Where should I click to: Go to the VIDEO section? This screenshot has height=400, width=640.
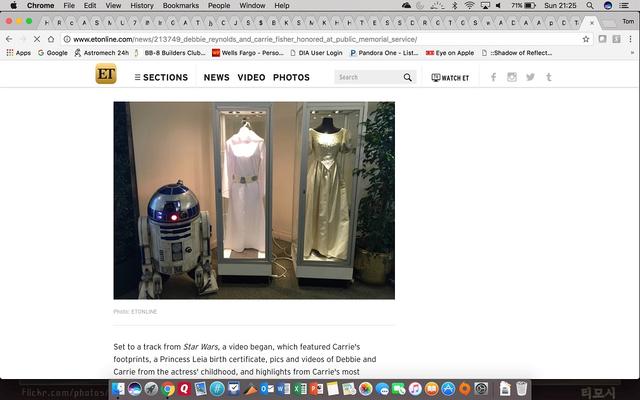pos(251,77)
